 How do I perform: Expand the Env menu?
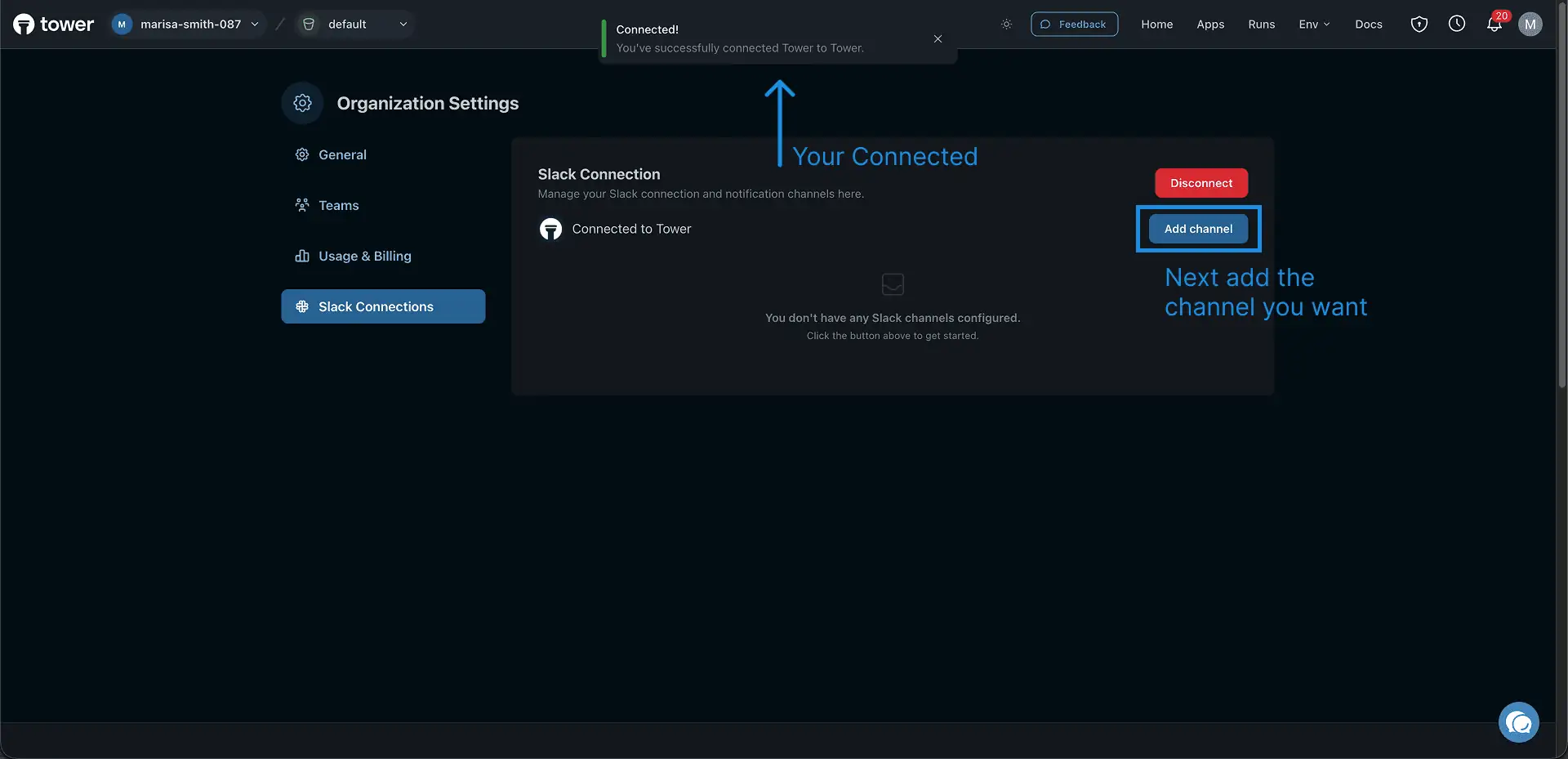click(1314, 25)
